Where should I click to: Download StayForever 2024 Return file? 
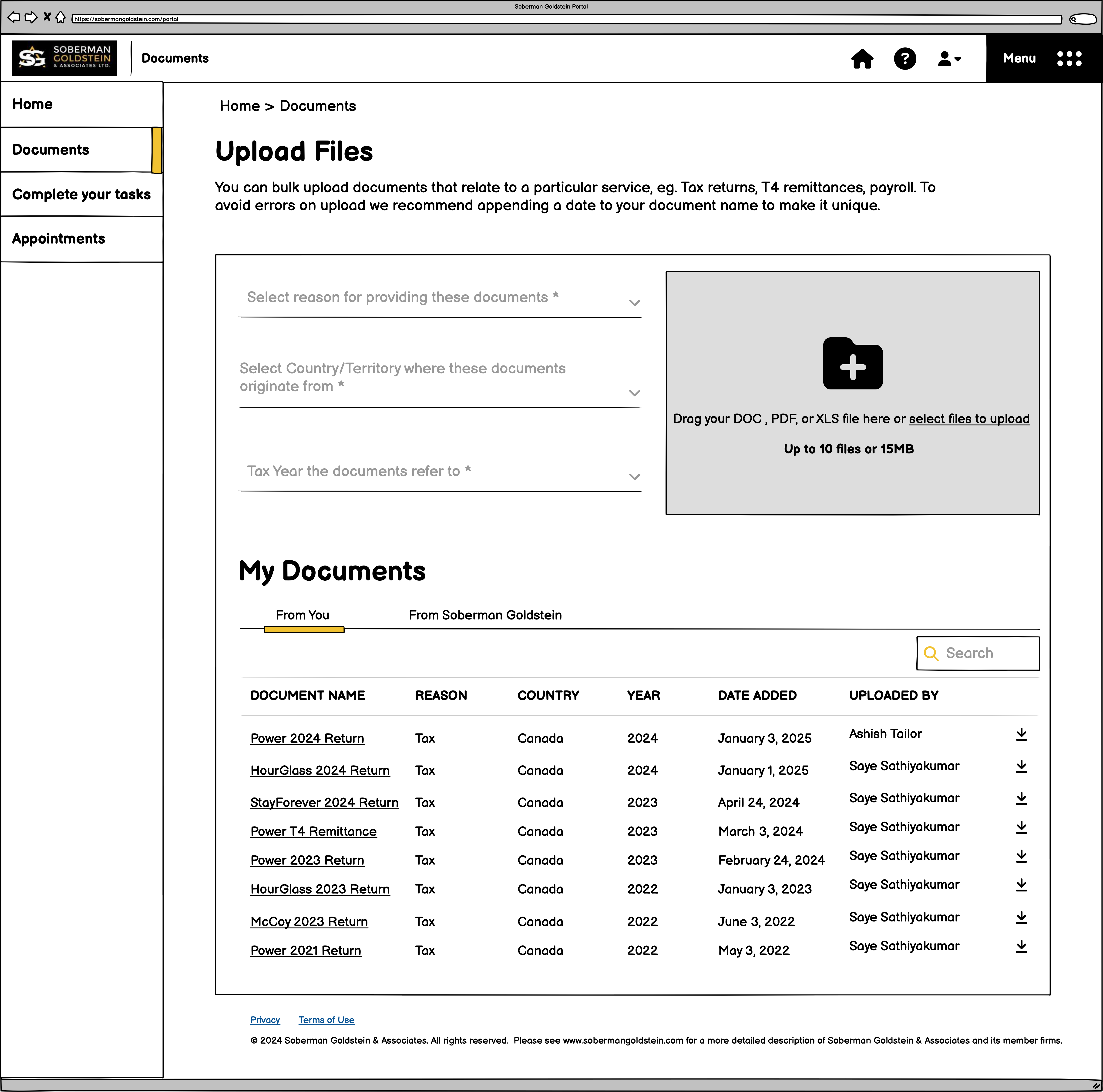pyautogui.click(x=1021, y=799)
